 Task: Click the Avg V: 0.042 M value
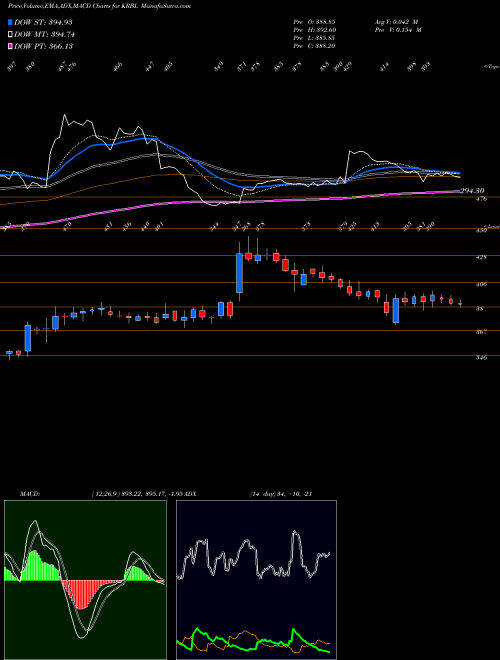pos(395,21)
